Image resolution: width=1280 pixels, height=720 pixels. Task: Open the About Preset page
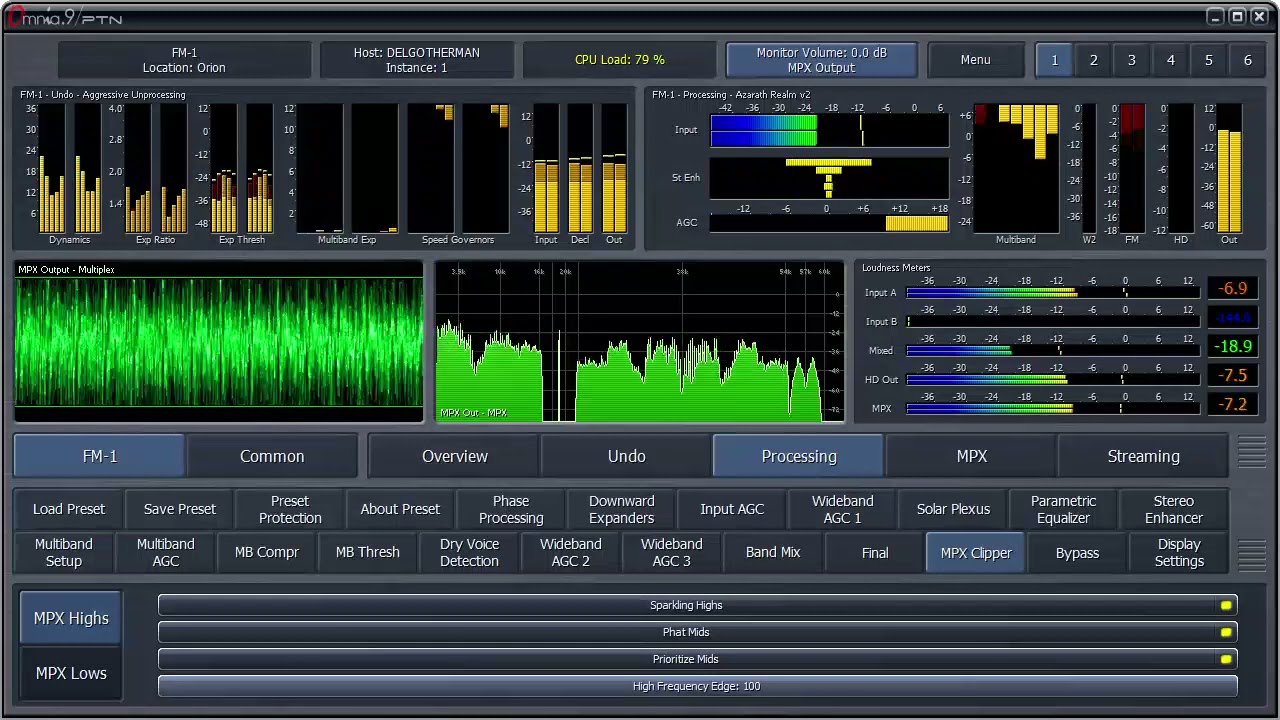pos(400,509)
